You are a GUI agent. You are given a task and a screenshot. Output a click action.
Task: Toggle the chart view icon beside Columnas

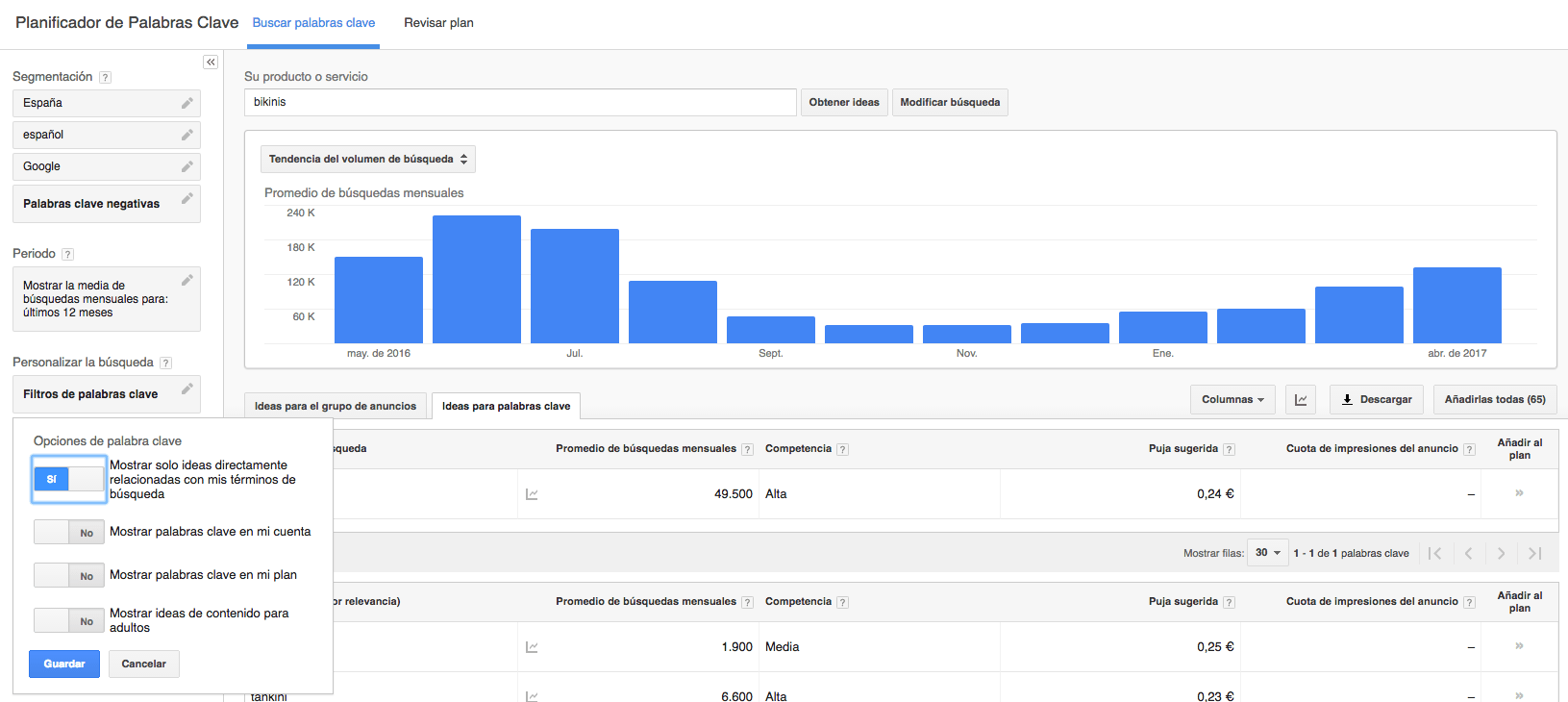pos(1301,400)
